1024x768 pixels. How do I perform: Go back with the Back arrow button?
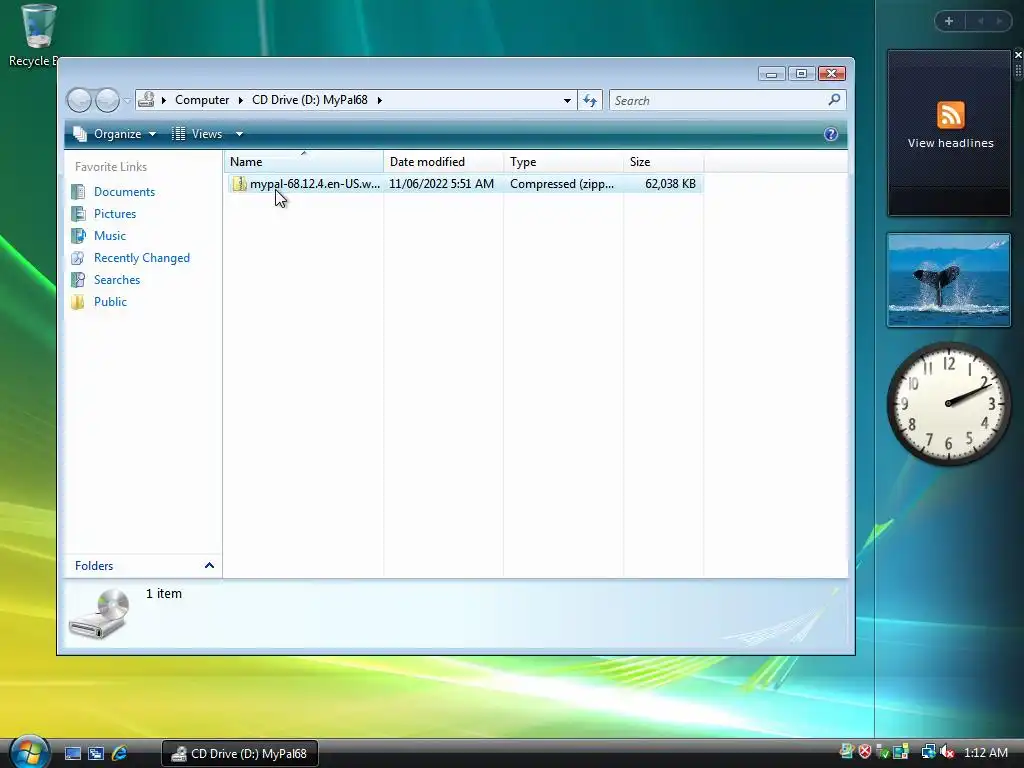click(x=80, y=100)
